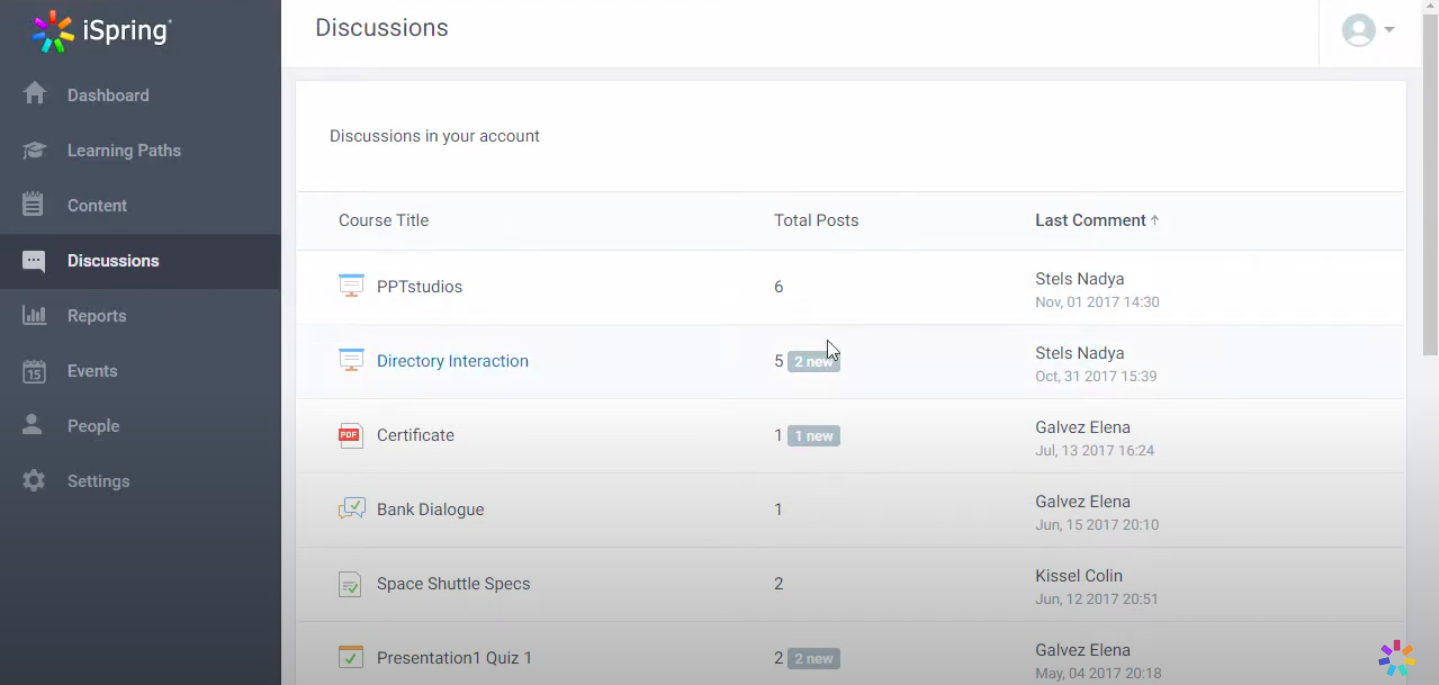The width and height of the screenshot is (1439, 685).
Task: Sort by the Total Posts column header
Action: click(816, 220)
